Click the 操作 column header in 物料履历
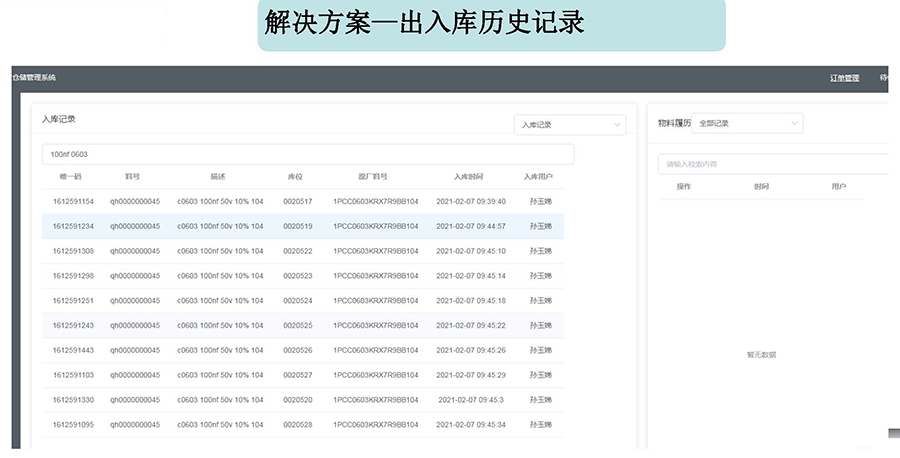 tap(684, 187)
